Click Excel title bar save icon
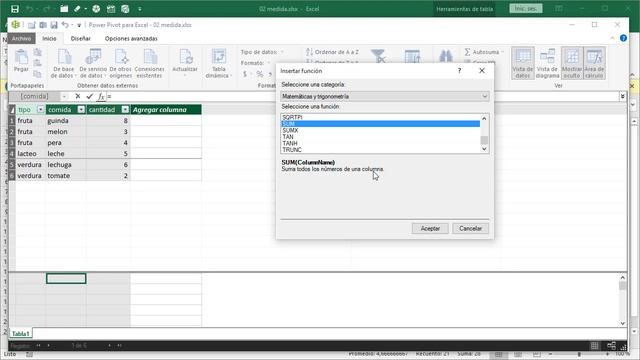Viewport: 640px width, 360px height. pos(15,9)
